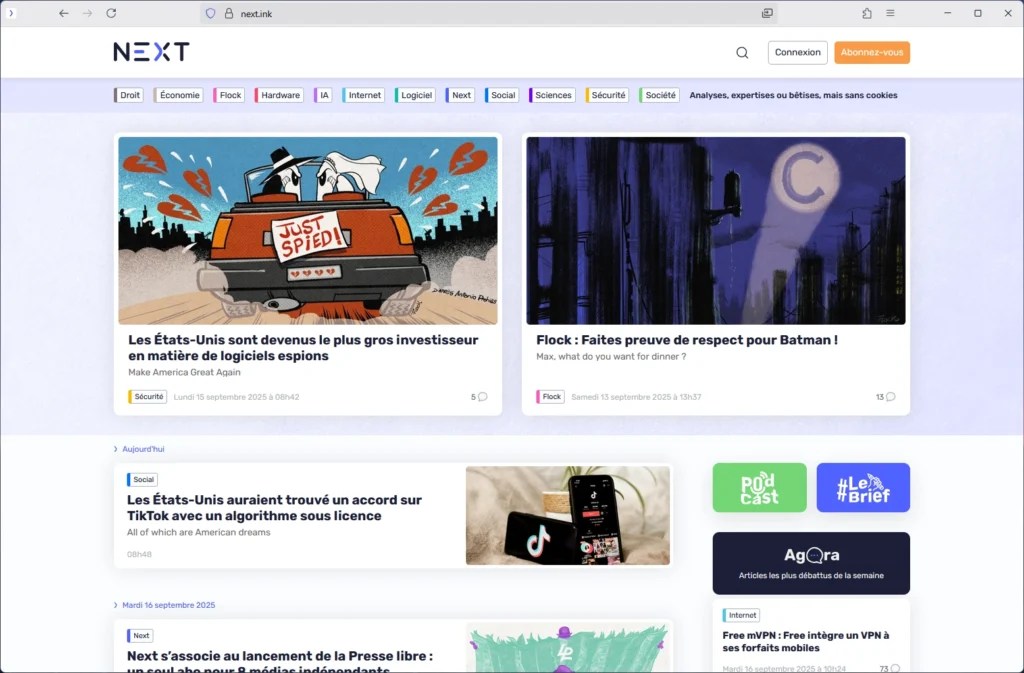Reload the page with refresh icon

(x=112, y=13)
